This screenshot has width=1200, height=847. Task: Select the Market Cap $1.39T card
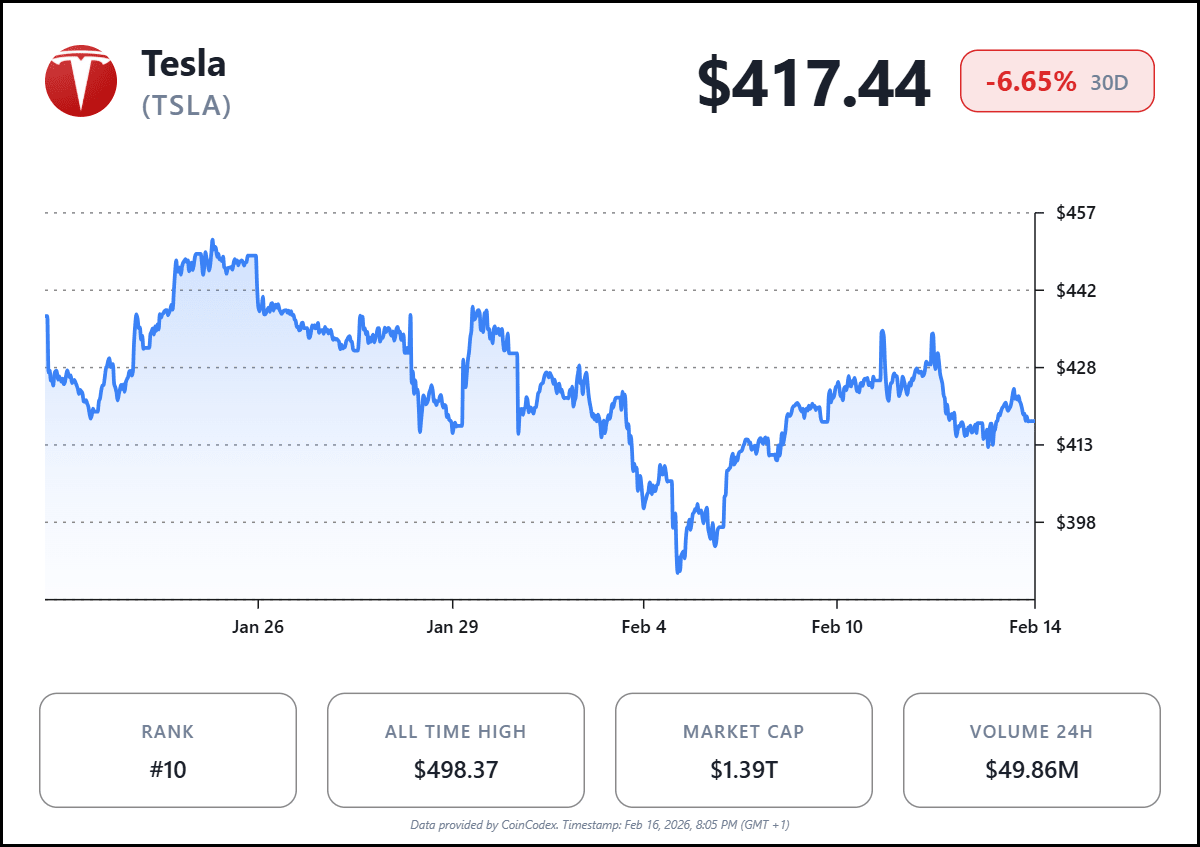743,750
